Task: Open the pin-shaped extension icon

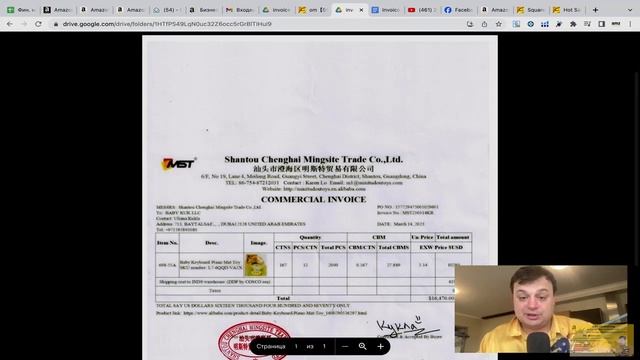Action: 559,24
